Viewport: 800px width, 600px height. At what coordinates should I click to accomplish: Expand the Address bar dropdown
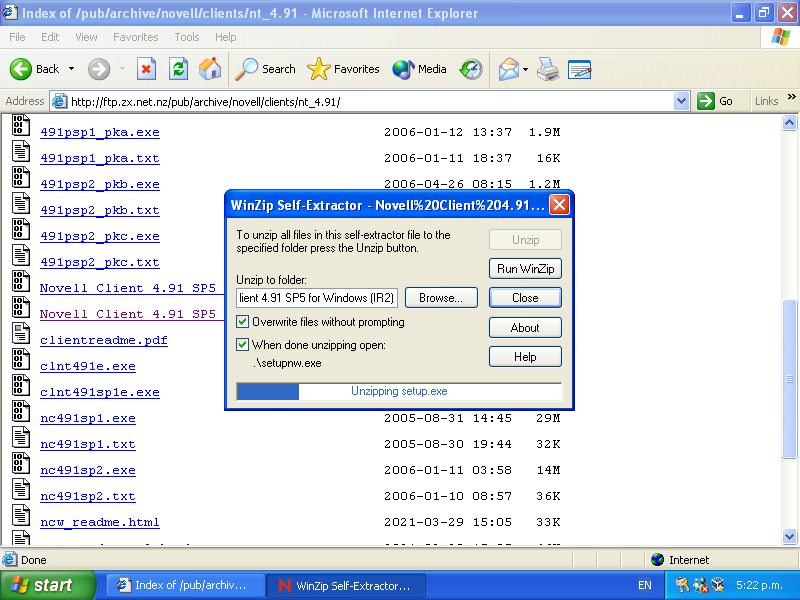pyautogui.click(x=681, y=101)
